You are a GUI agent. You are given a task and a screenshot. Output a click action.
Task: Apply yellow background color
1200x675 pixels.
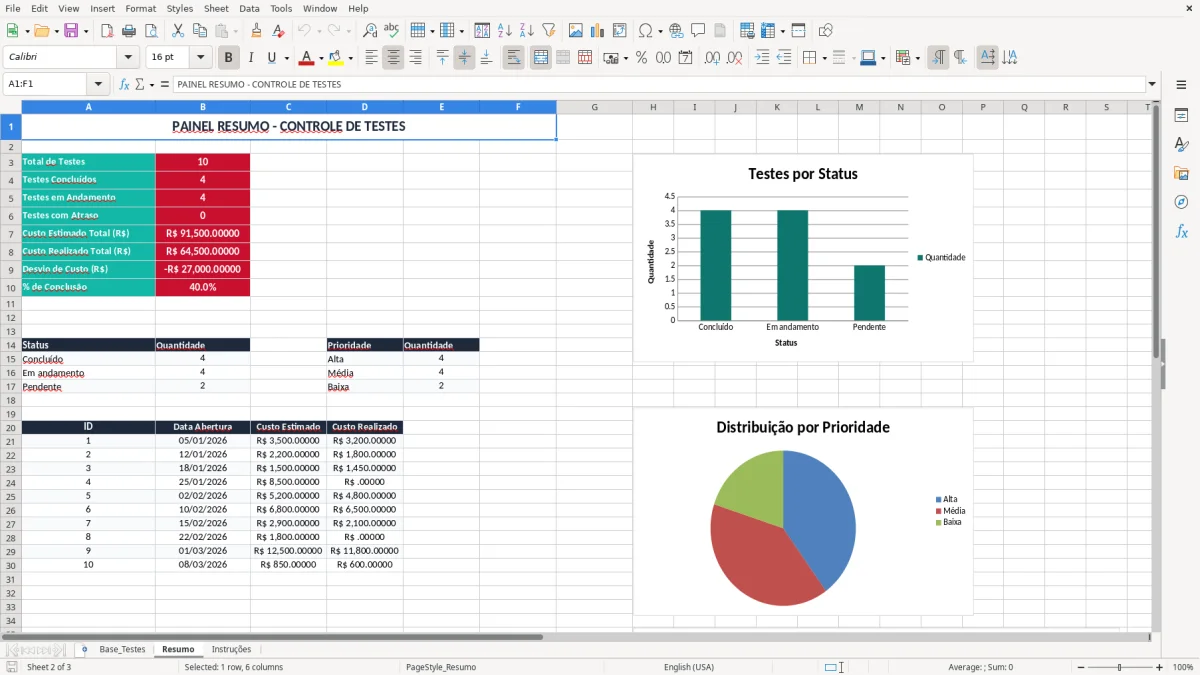336,58
